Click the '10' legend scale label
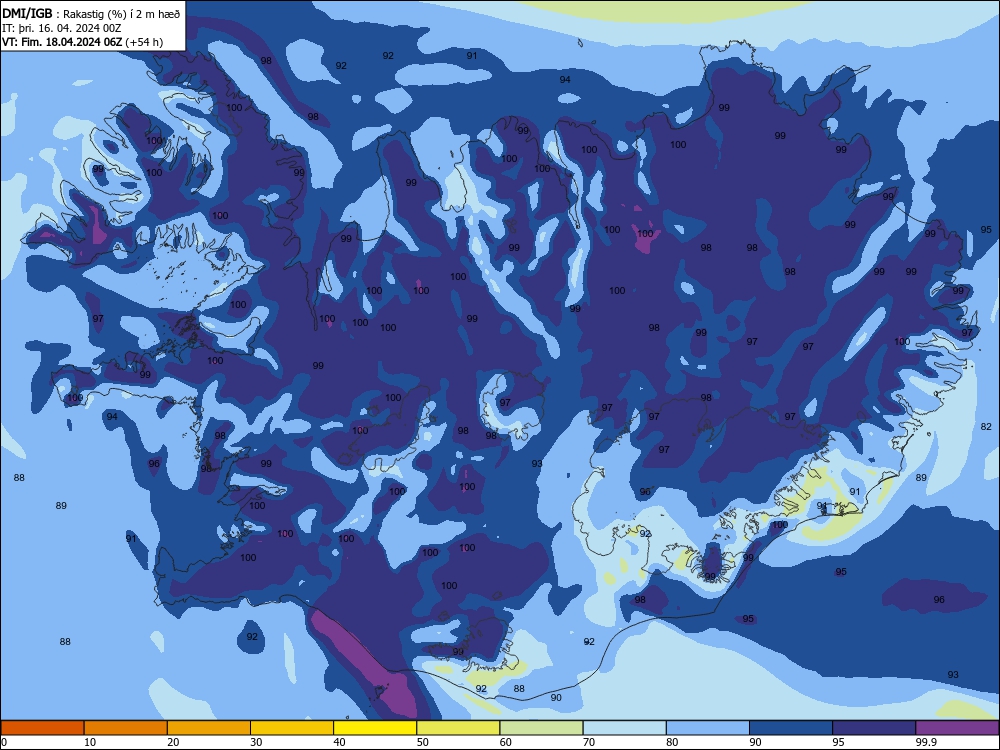 [x=90, y=742]
